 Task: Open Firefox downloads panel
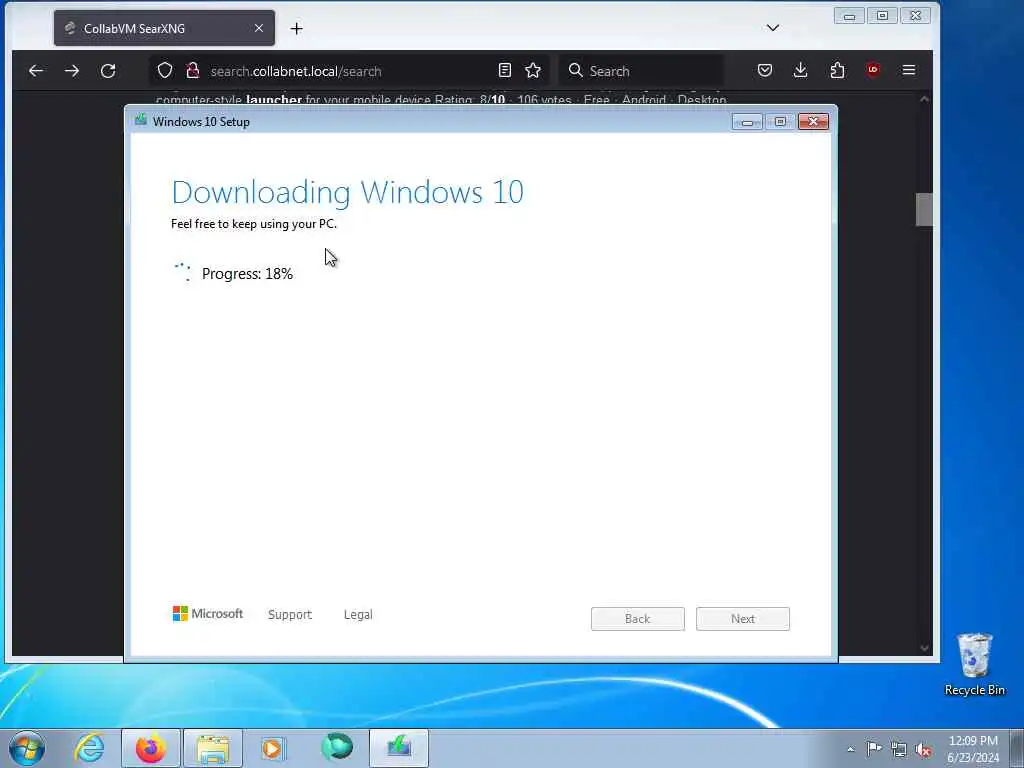[x=801, y=71]
